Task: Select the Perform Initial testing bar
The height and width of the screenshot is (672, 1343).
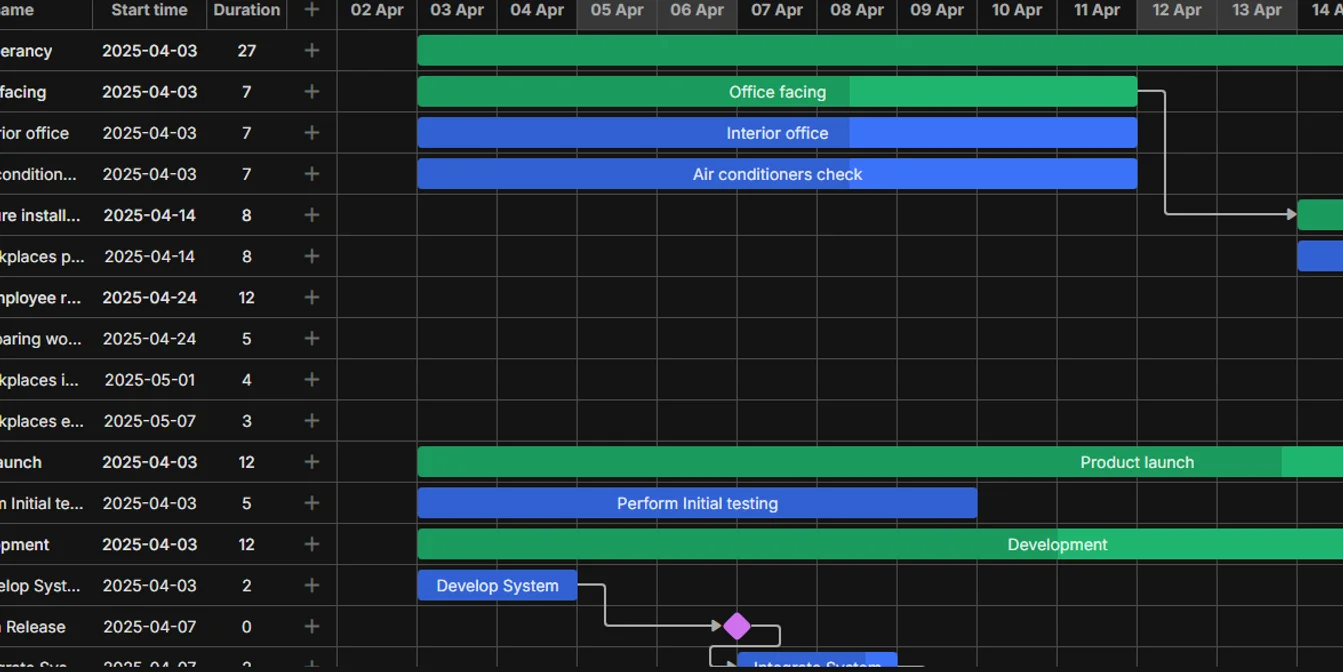Action: pyautogui.click(x=697, y=503)
